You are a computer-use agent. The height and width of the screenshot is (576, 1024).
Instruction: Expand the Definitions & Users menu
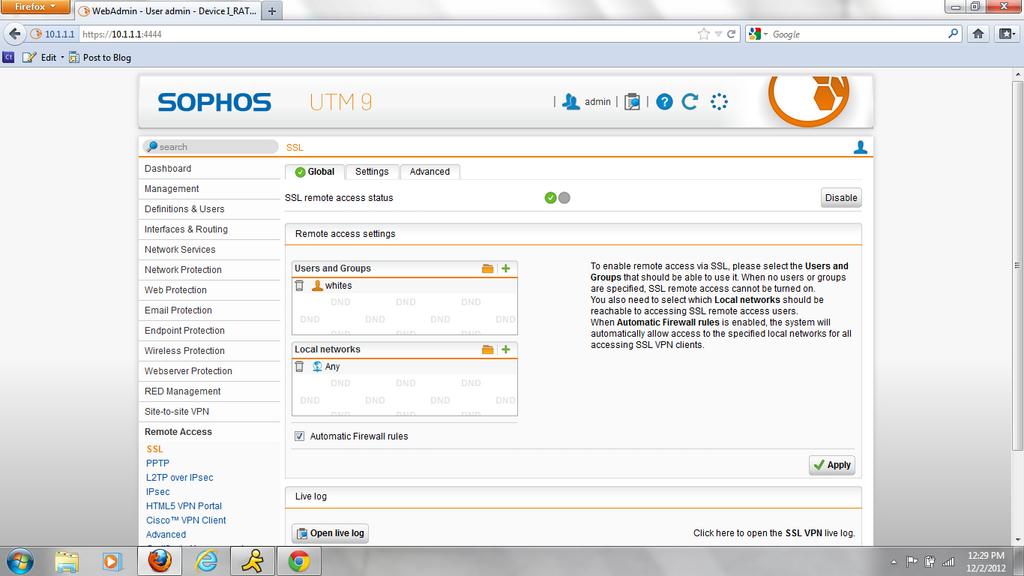[x=184, y=209]
